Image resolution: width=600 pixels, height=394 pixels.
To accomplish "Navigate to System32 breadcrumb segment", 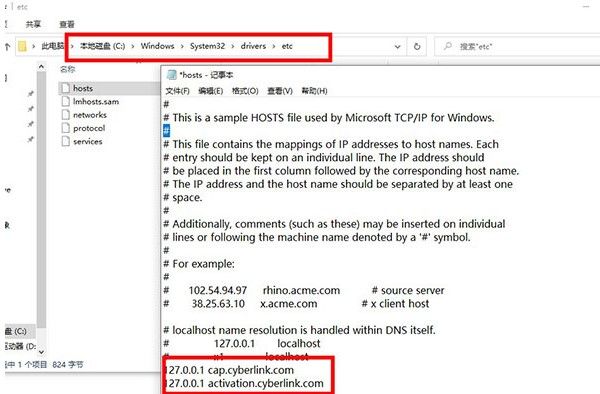I will coord(207,46).
